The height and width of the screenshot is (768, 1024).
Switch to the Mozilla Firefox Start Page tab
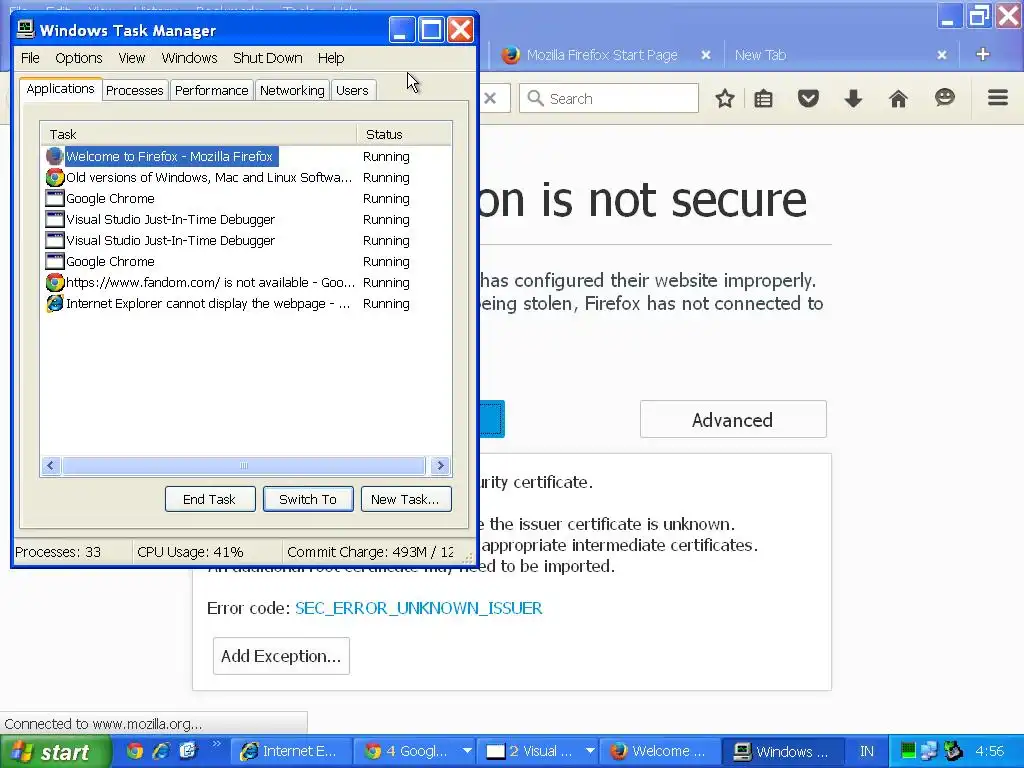tap(601, 56)
